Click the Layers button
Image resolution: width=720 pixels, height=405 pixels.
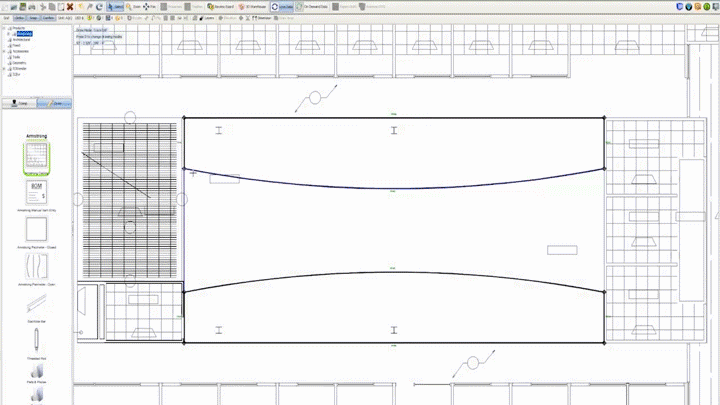(209, 18)
